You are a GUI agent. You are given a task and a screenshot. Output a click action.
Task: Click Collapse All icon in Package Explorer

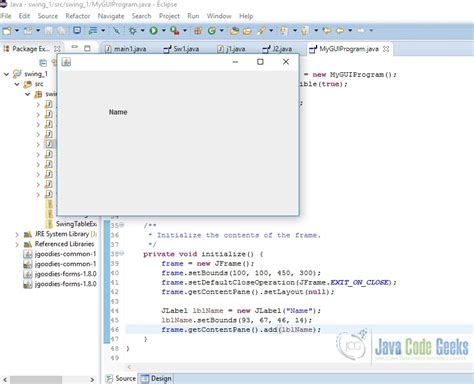[43, 63]
